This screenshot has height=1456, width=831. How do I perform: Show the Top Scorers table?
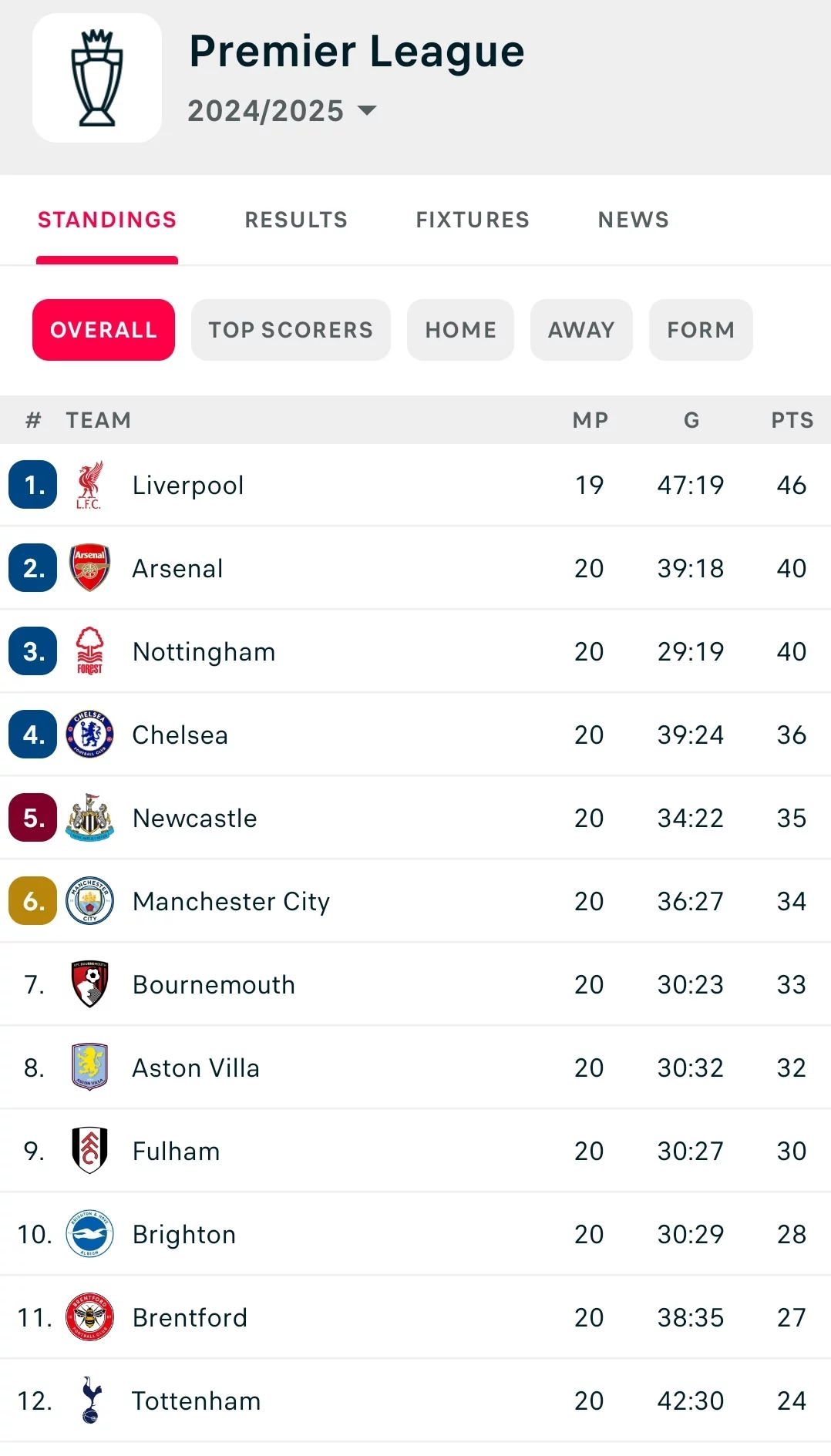coord(291,330)
